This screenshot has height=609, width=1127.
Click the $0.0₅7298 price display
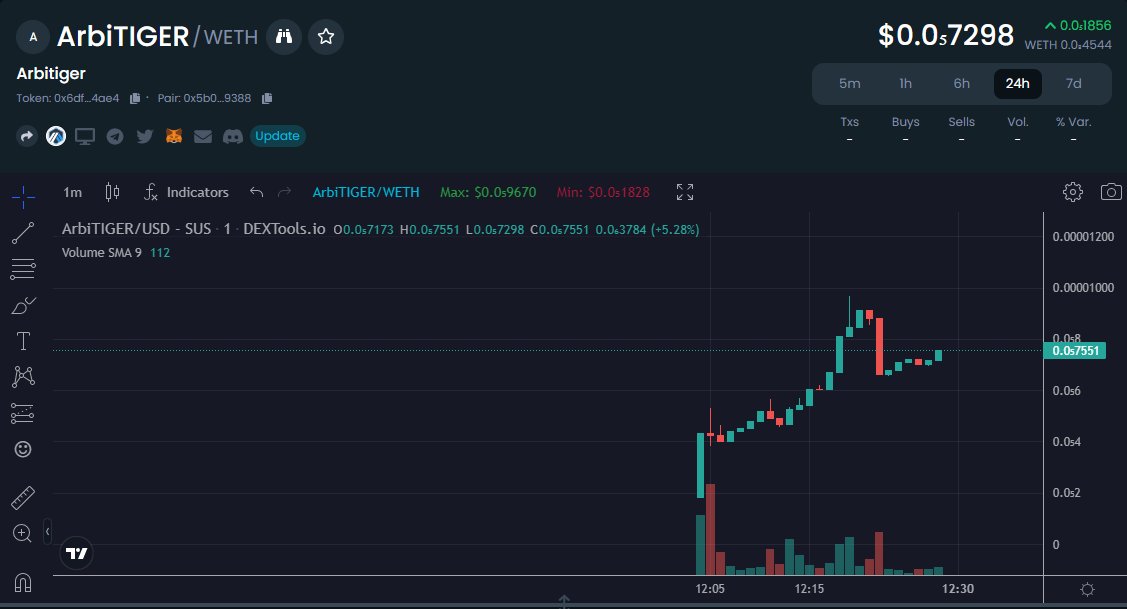(x=946, y=35)
